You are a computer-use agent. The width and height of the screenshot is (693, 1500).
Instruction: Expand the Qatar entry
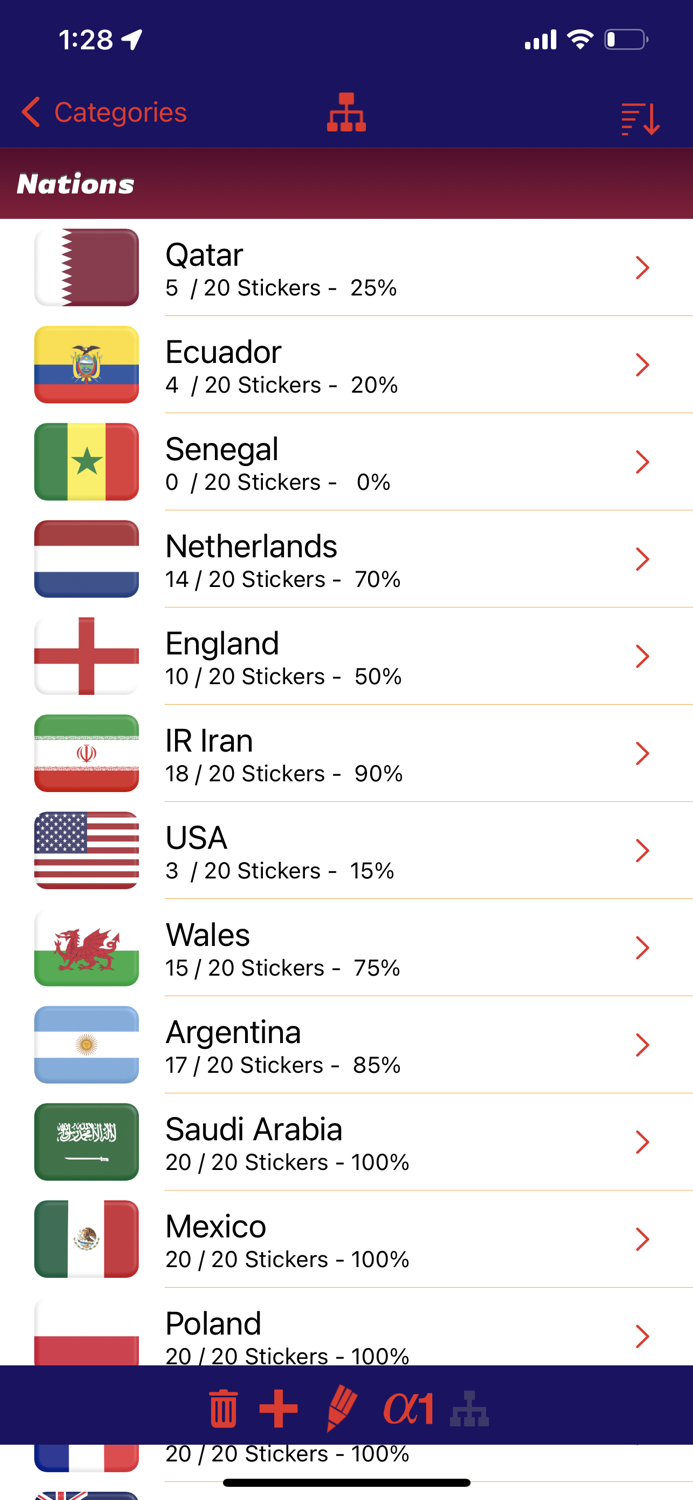[641, 267]
